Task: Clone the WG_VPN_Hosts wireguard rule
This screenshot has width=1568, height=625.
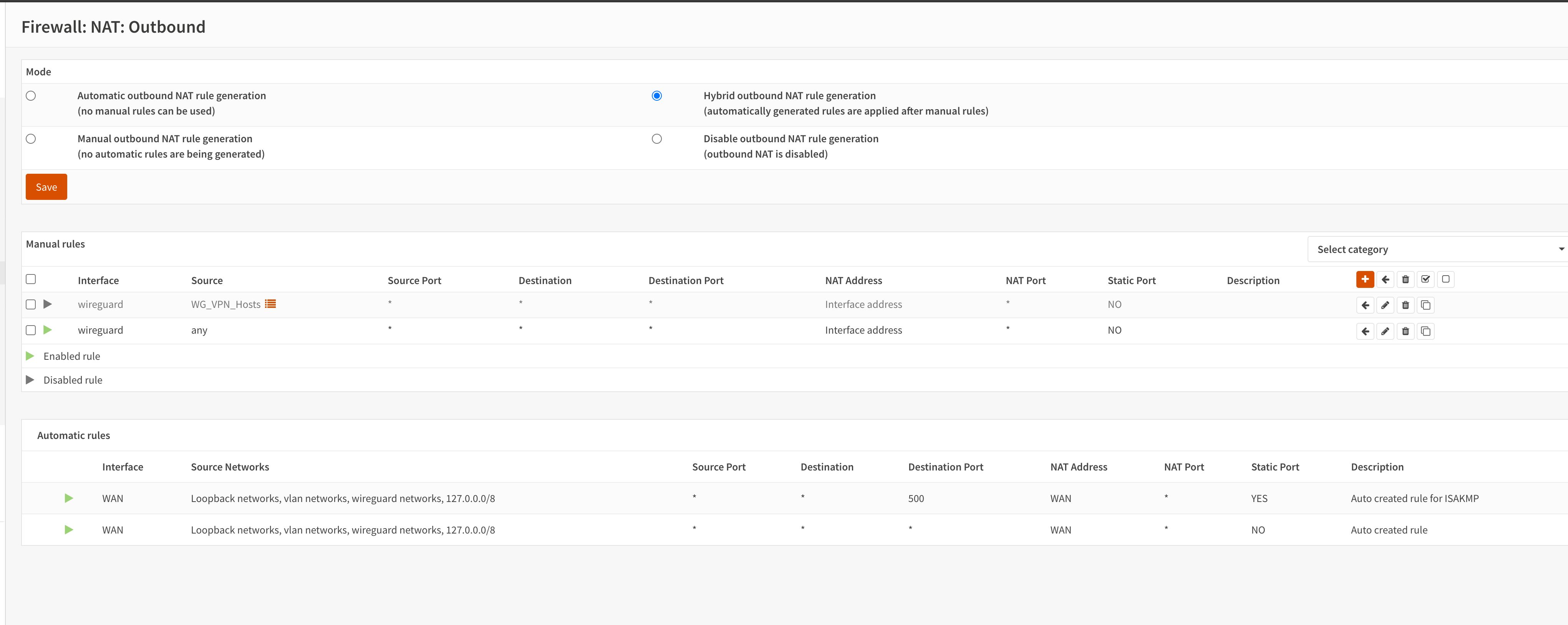Action: point(1425,305)
